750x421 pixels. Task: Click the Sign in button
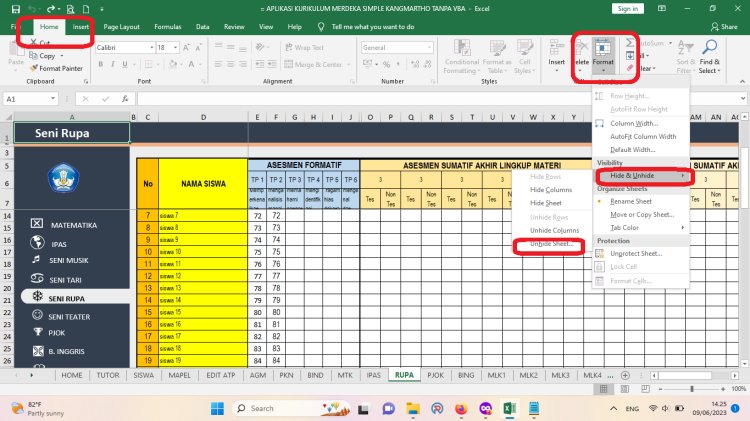627,8
